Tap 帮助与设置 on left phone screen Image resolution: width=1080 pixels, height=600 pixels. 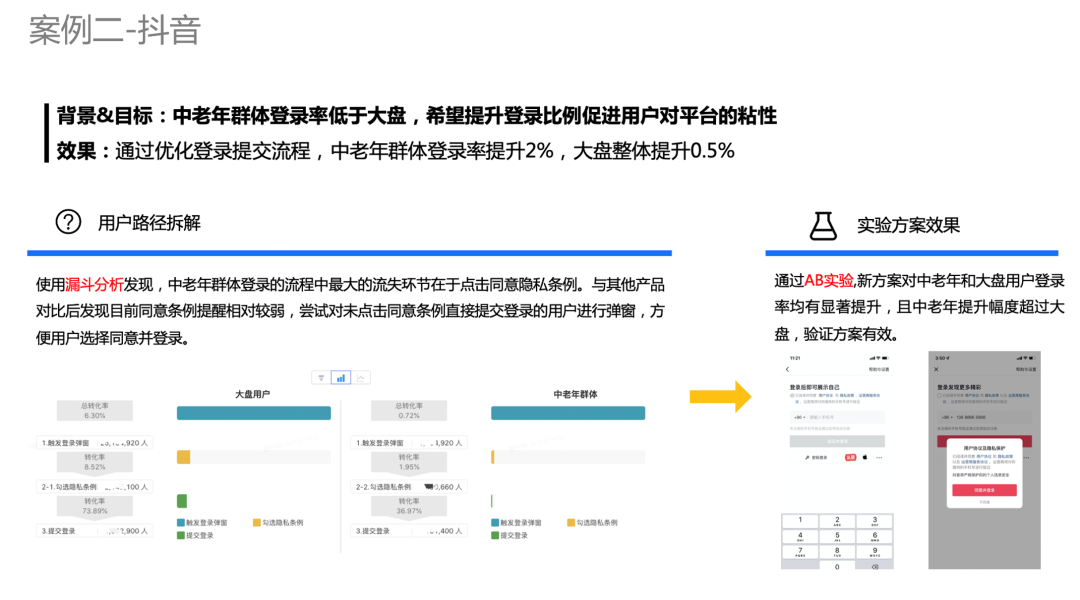(x=879, y=369)
